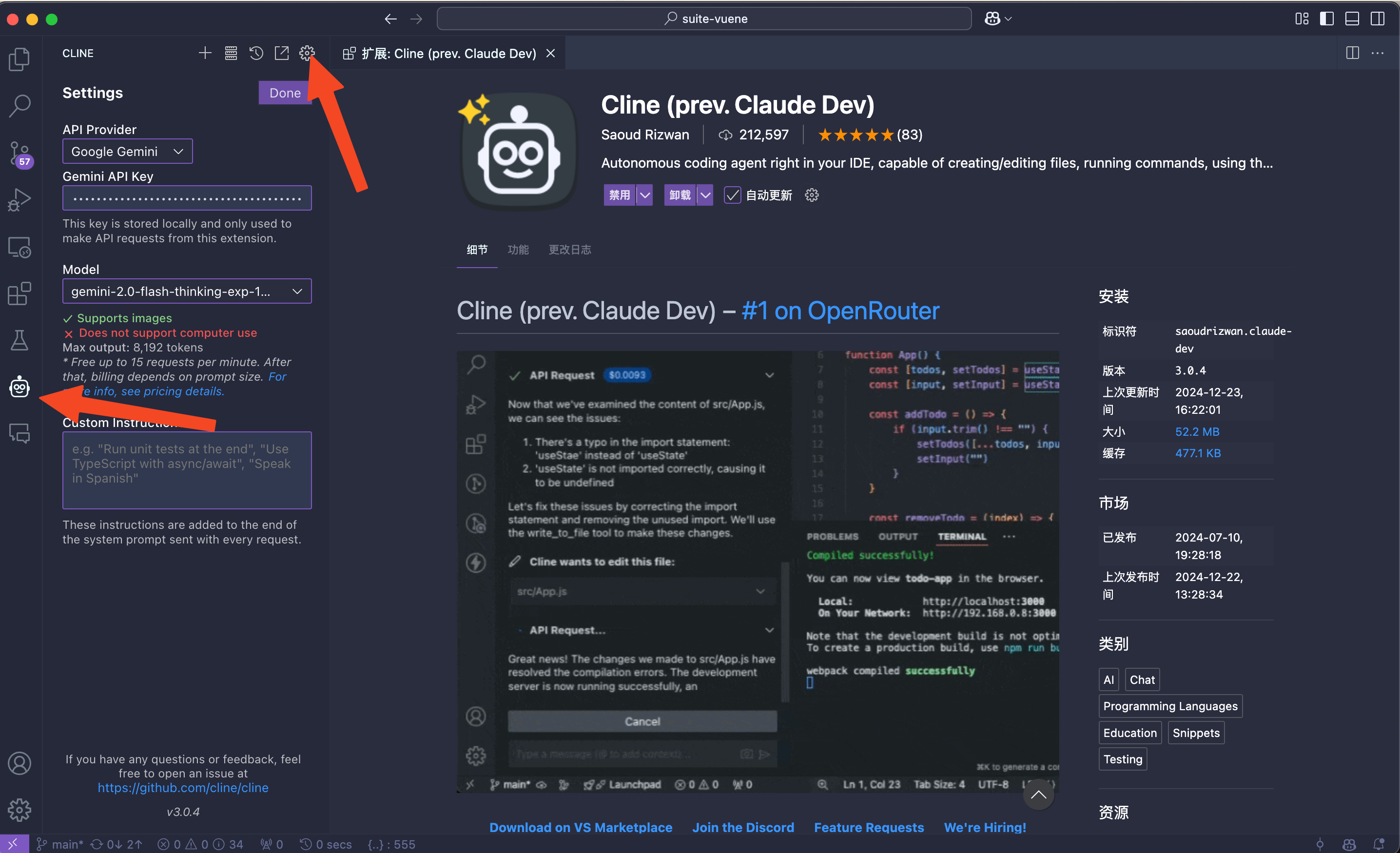Image resolution: width=1400 pixels, height=853 pixels.
Task: Open the Feature Requests link
Action: pos(869,827)
